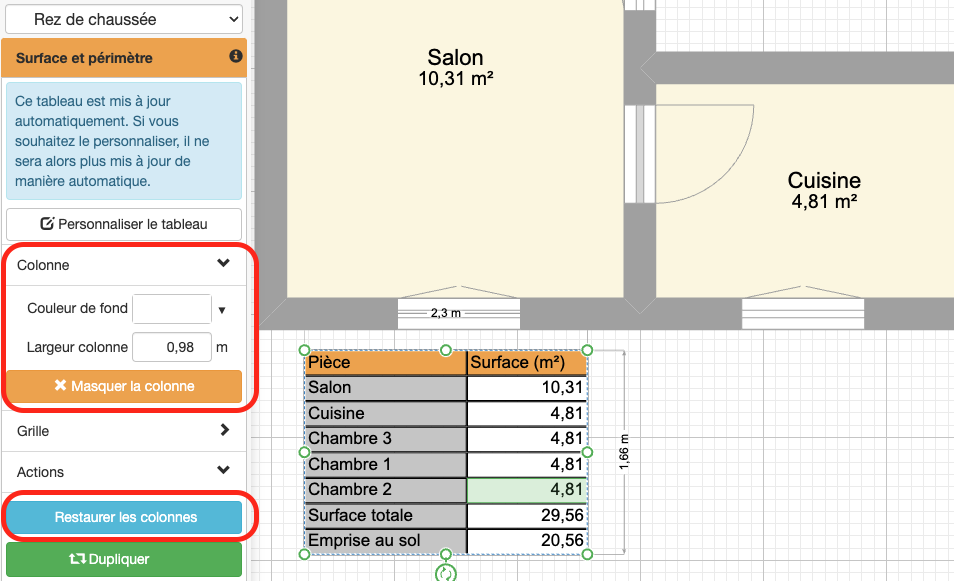Click the top-center resize handle of the table
The image size is (954, 581).
point(446,350)
